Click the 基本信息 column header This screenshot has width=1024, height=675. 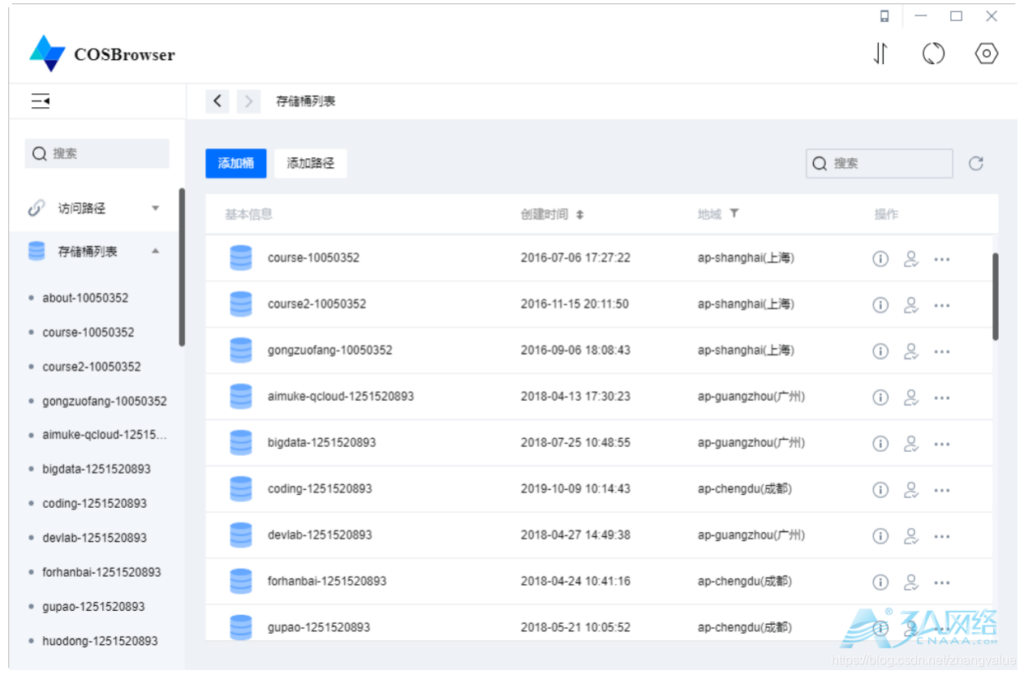click(248, 214)
